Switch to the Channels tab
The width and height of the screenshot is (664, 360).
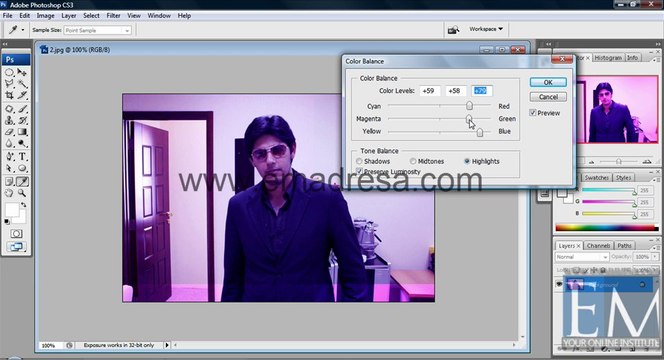[x=598, y=246]
